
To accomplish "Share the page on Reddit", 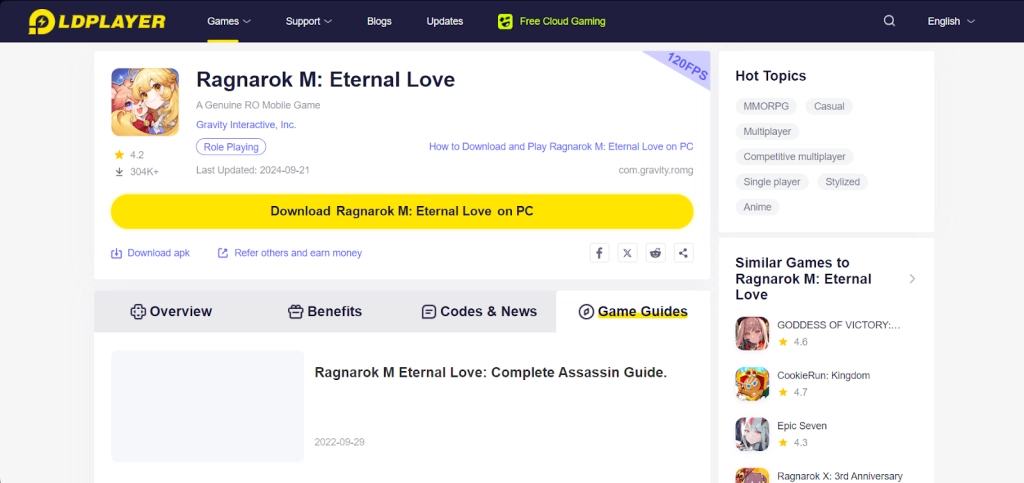I will click(x=655, y=253).
